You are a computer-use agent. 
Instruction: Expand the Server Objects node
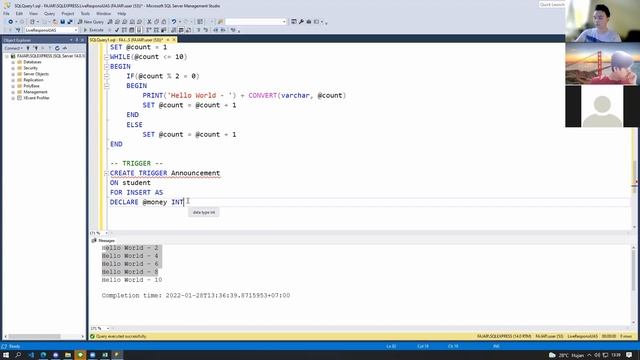pos(13,74)
